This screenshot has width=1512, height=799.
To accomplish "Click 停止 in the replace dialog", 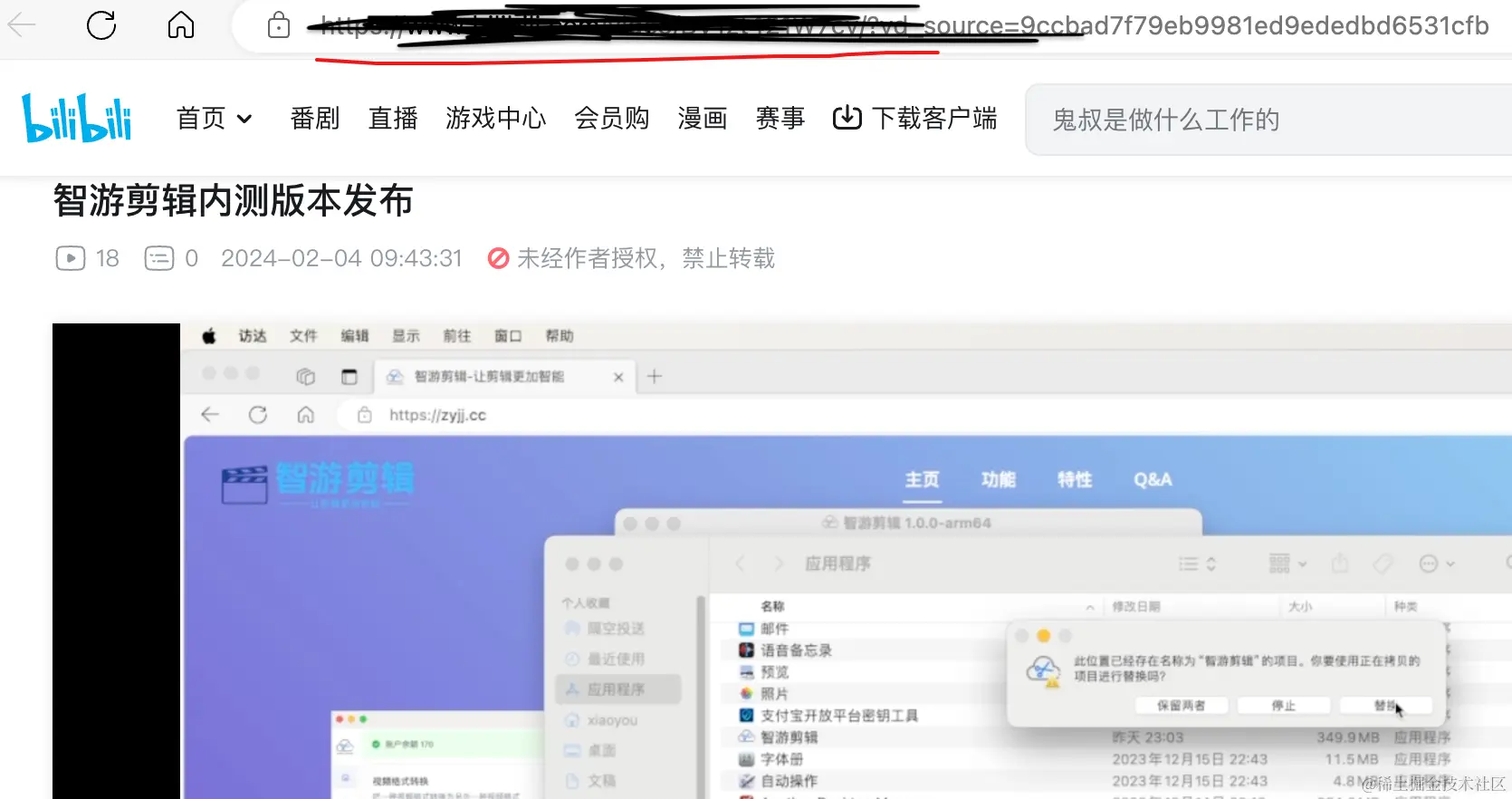I will (1284, 705).
